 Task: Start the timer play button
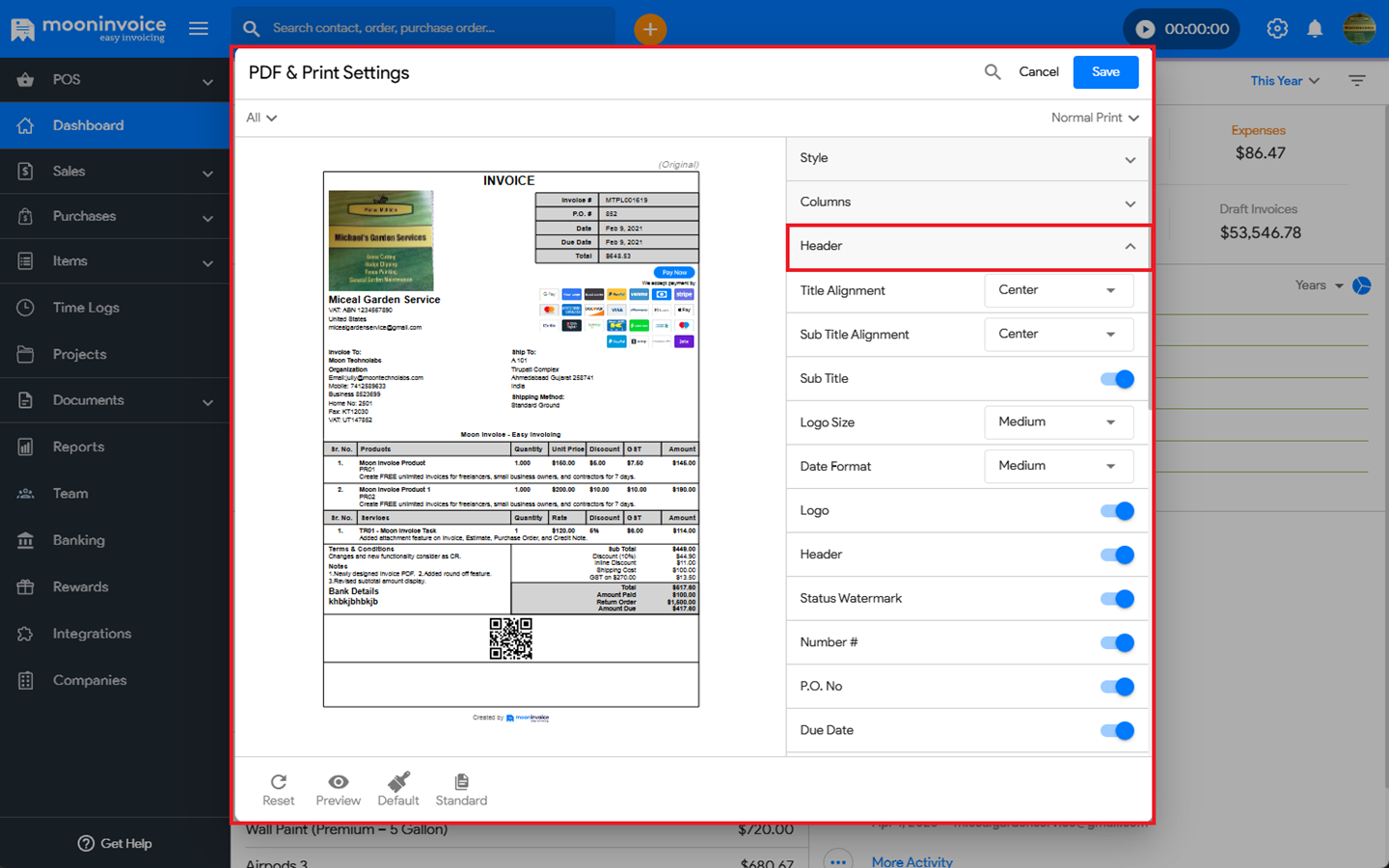tap(1145, 29)
